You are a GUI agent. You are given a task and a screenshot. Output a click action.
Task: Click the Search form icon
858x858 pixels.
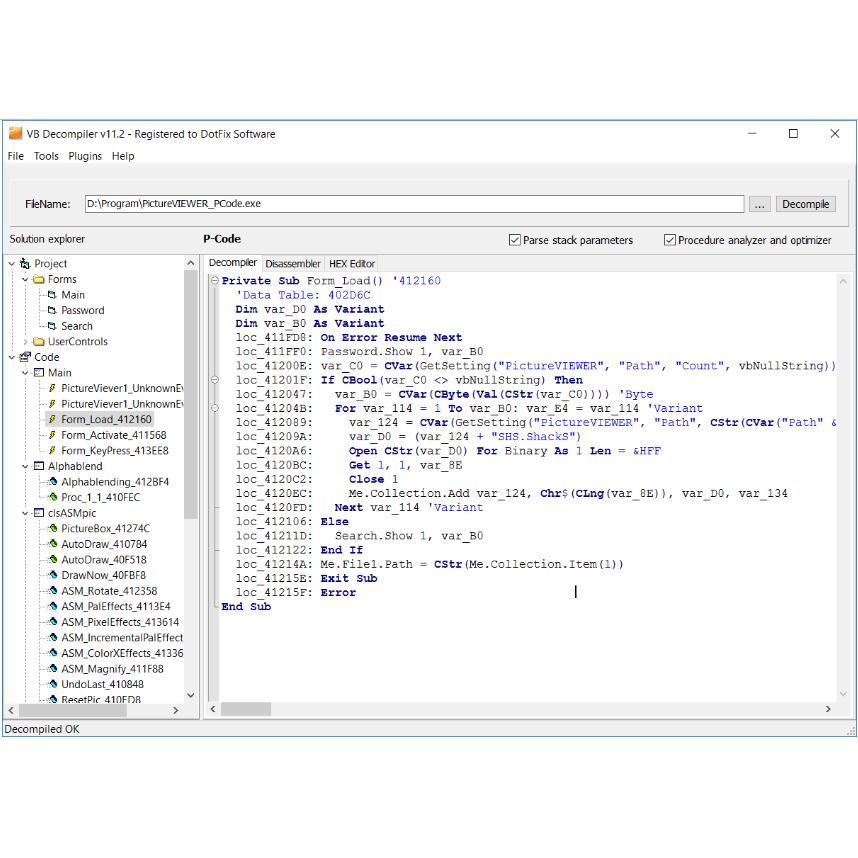[52, 326]
